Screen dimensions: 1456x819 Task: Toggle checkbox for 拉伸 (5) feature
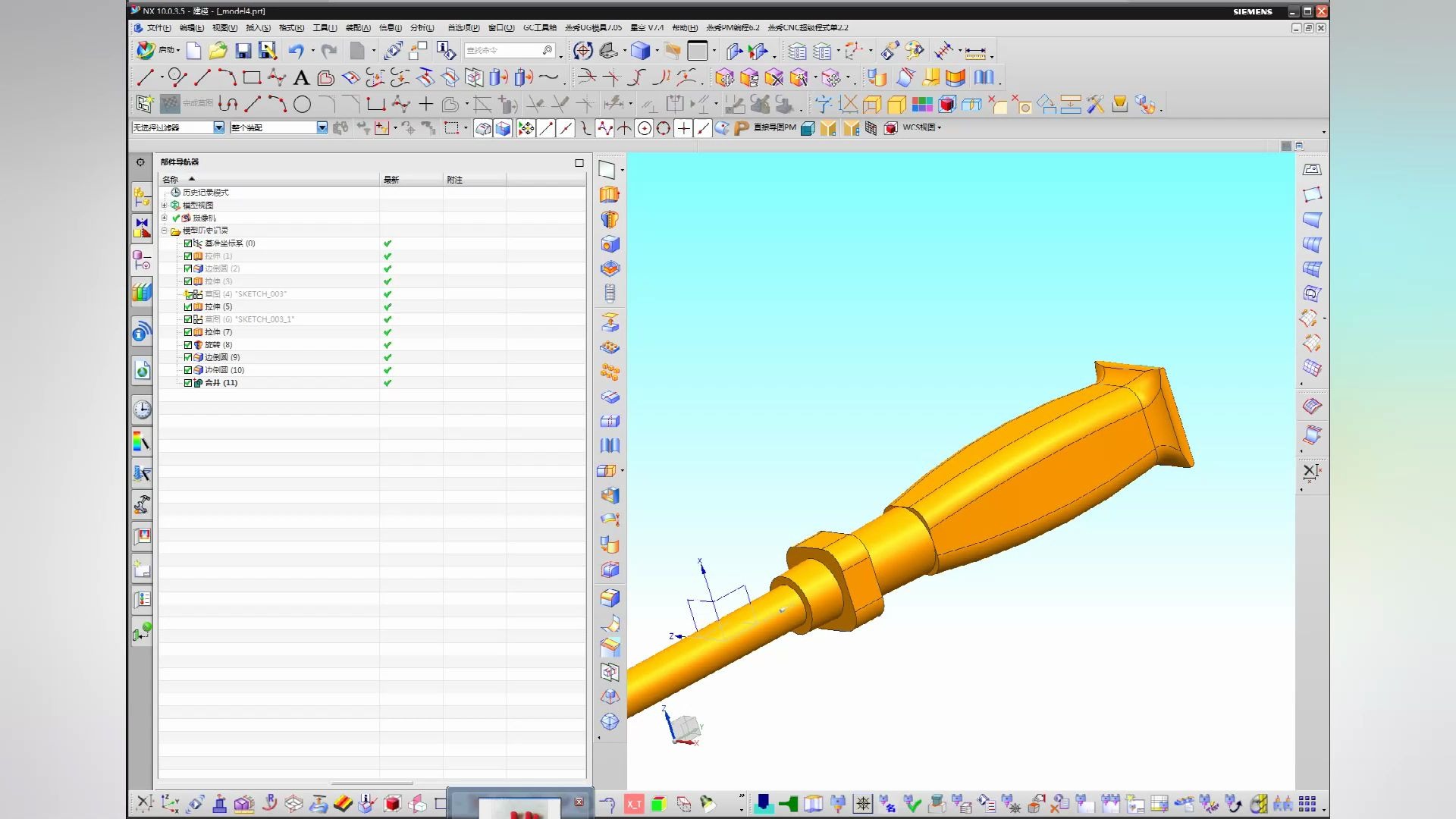tap(188, 307)
